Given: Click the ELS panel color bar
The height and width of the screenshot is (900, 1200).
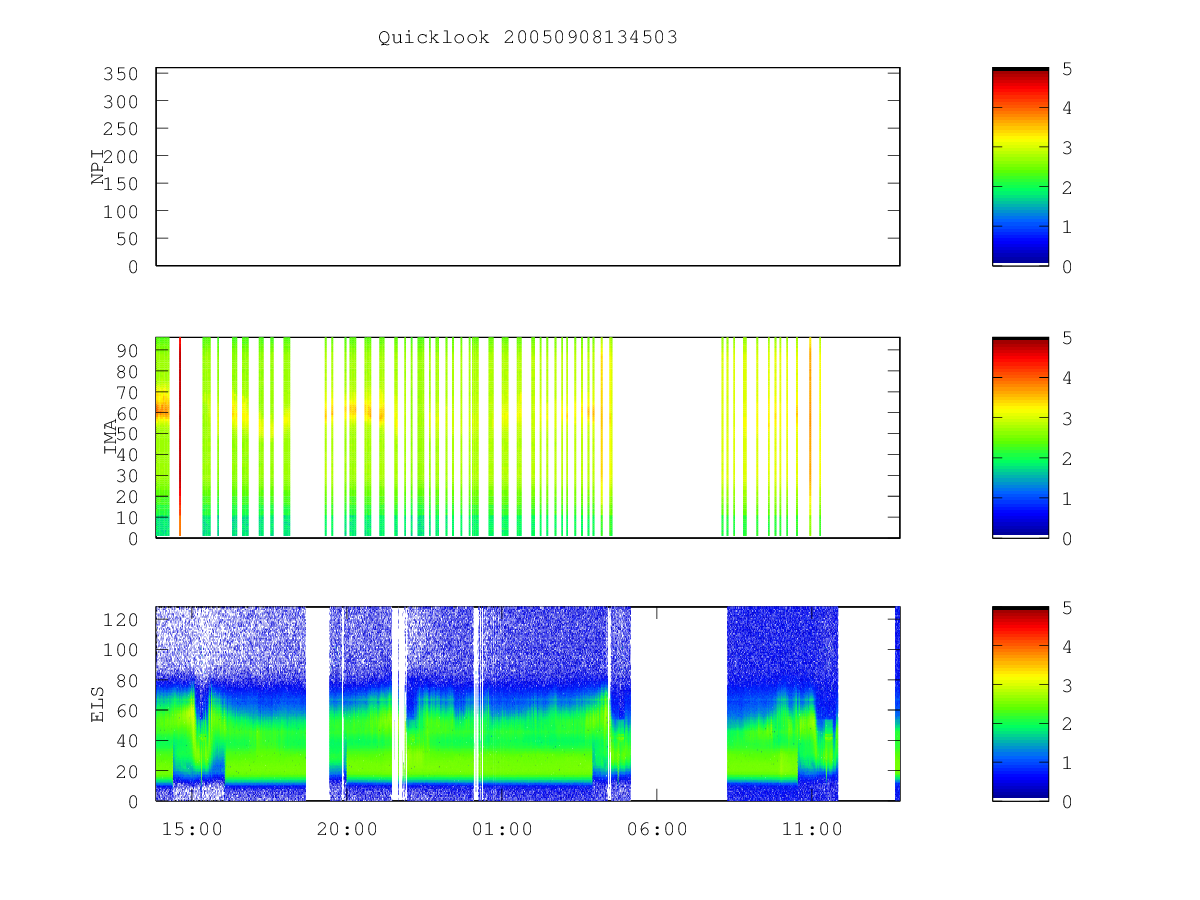Looking at the screenshot, I should [1020, 704].
